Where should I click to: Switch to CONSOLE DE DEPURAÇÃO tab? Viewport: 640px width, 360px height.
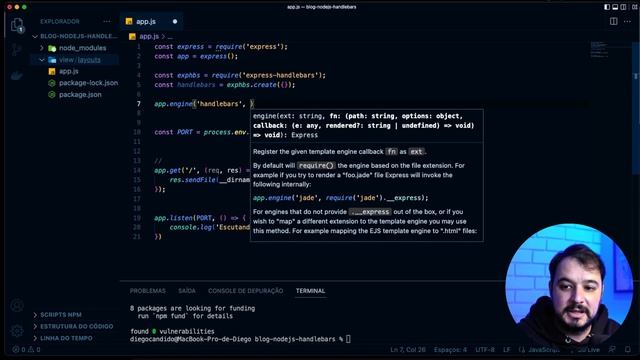pyautogui.click(x=245, y=291)
